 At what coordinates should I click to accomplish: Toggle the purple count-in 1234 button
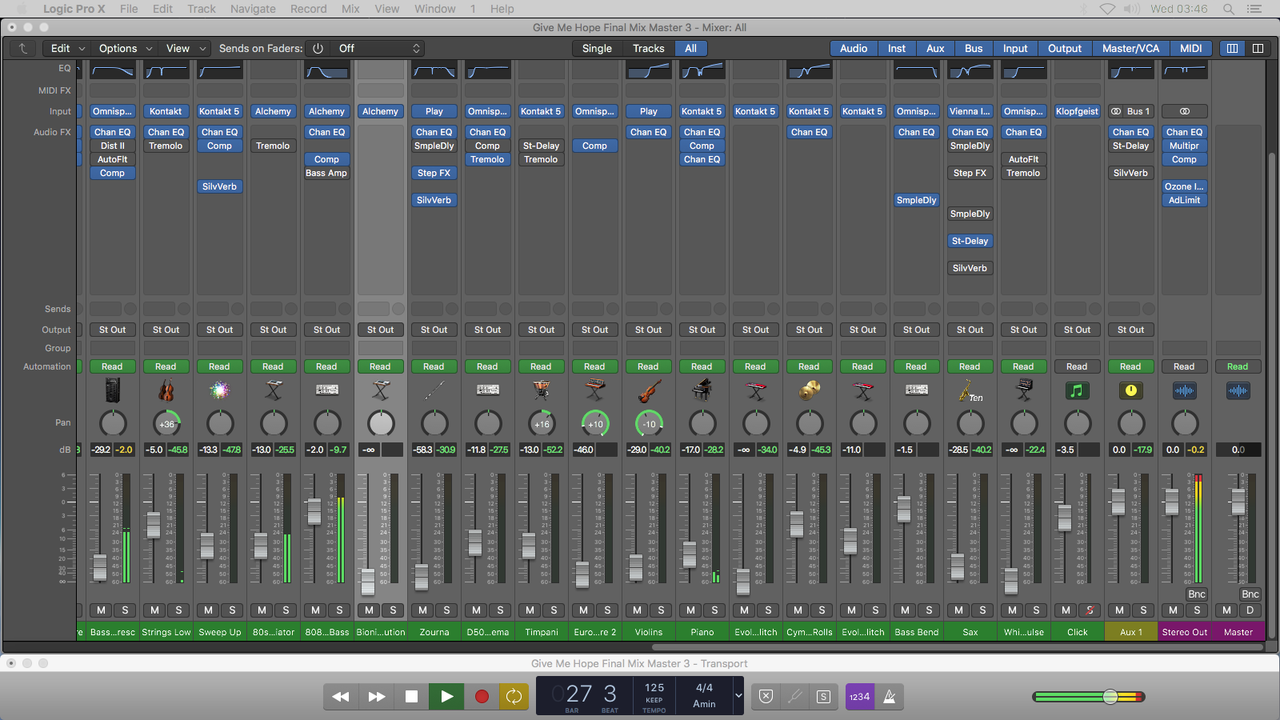coord(860,697)
